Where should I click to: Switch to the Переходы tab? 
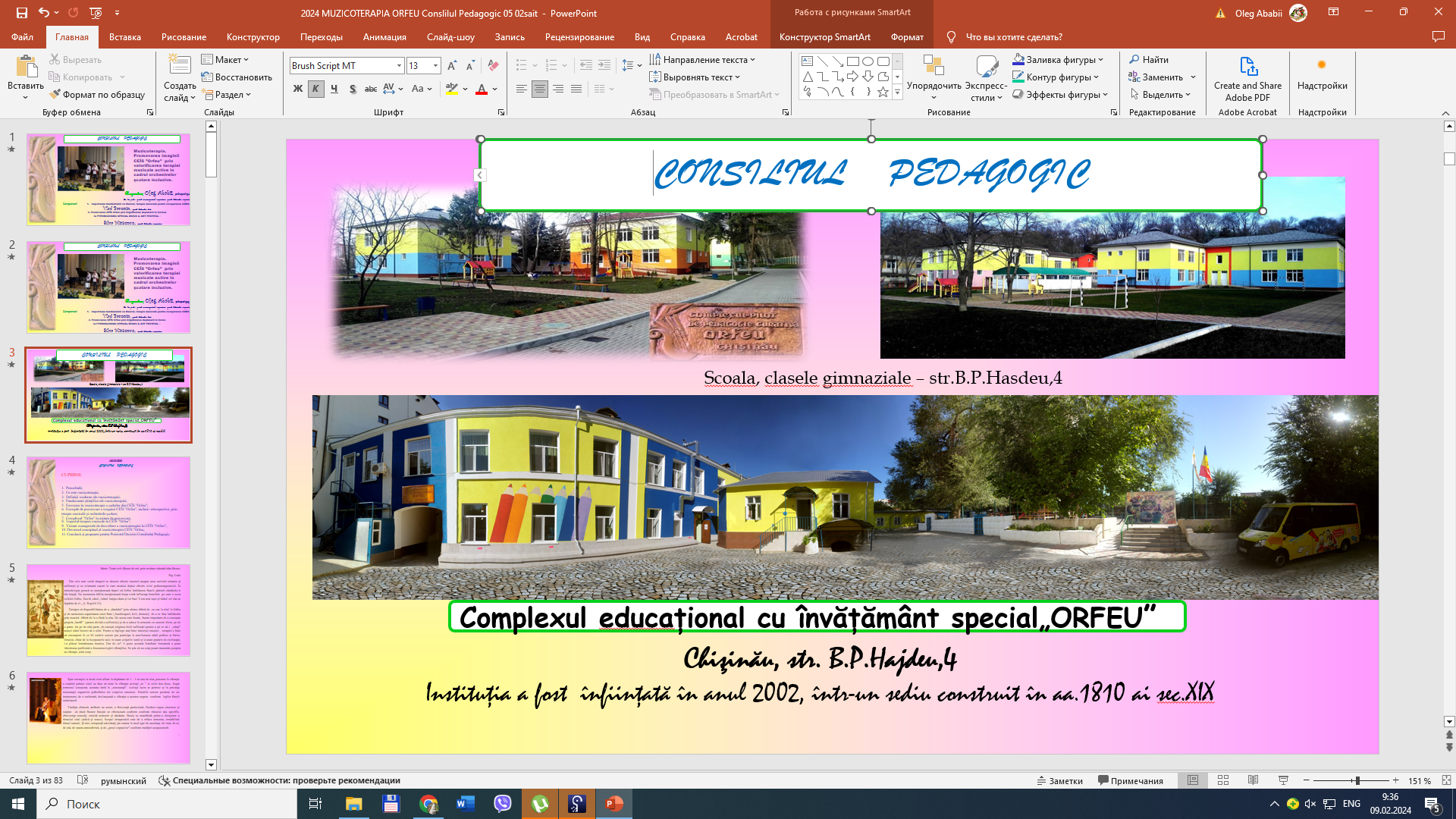(322, 36)
